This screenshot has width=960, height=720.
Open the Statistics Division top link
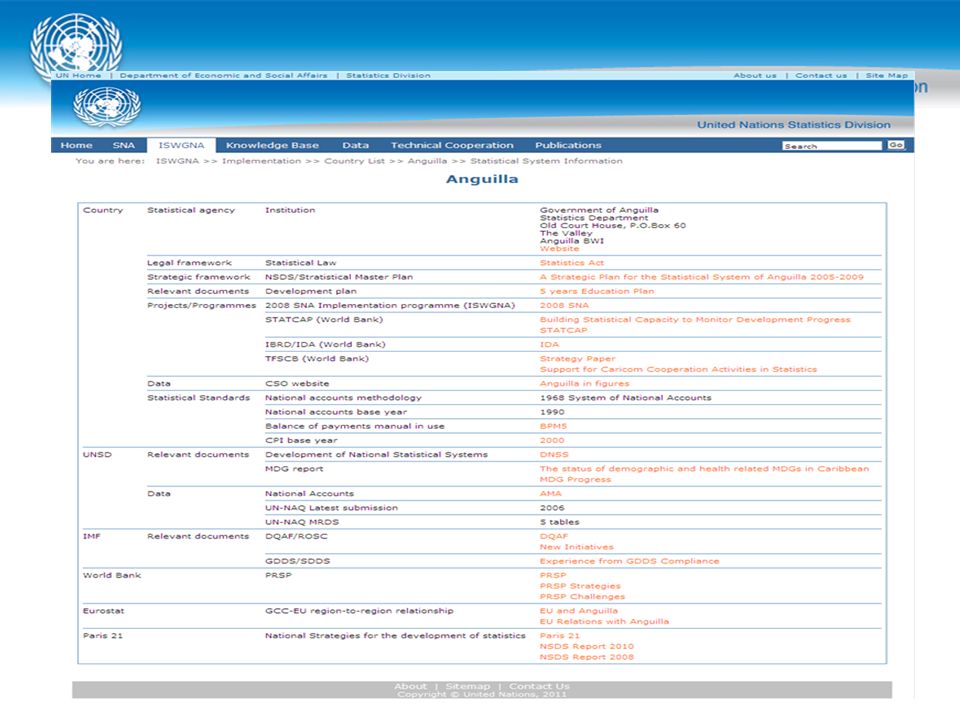click(x=388, y=75)
